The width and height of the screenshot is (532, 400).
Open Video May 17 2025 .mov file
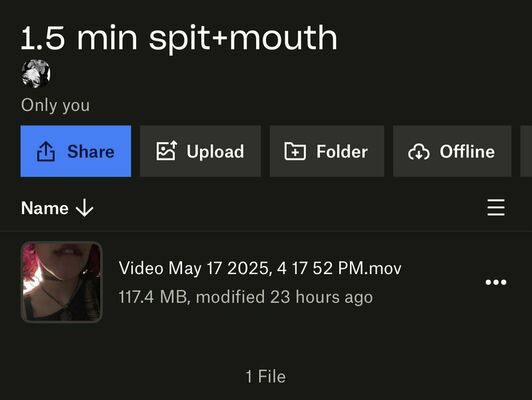click(260, 268)
